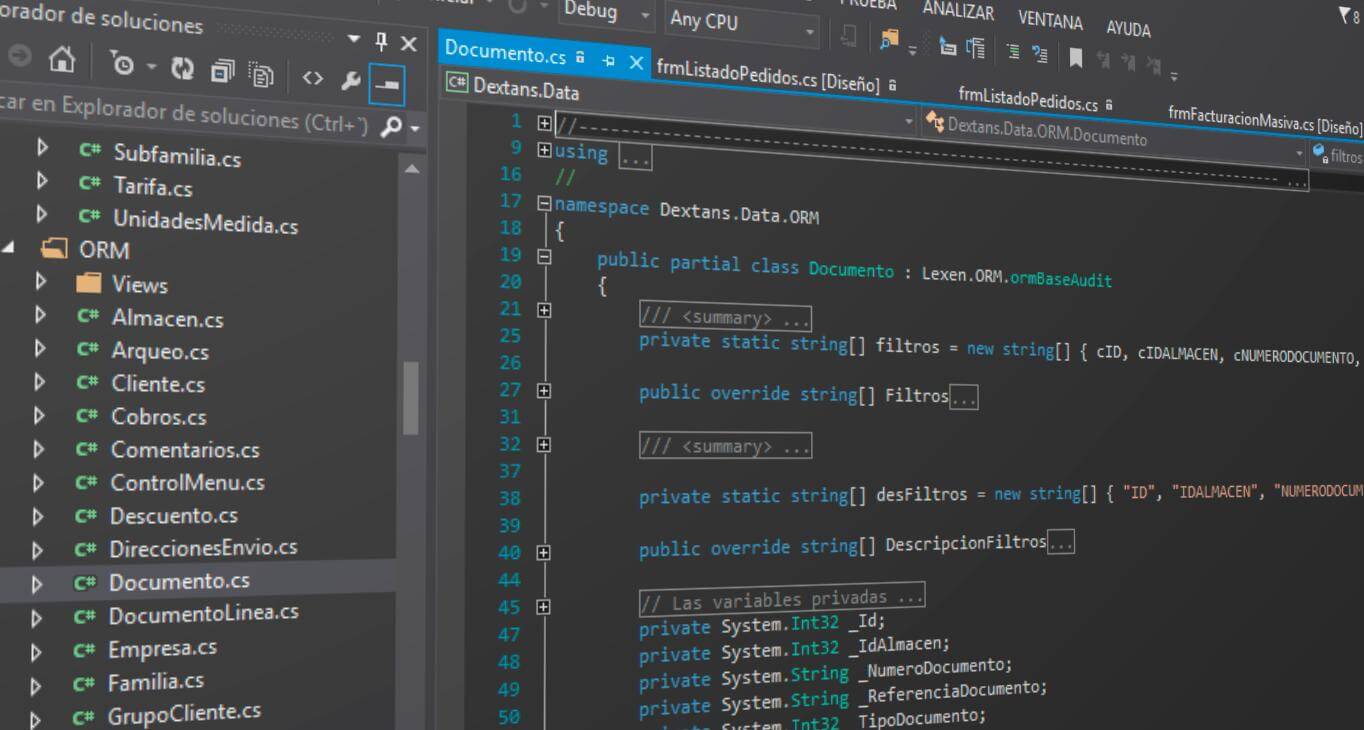Select Subfamilia.cs in Solution Explorer
This screenshot has height=730, width=1364.
pyautogui.click(x=177, y=156)
